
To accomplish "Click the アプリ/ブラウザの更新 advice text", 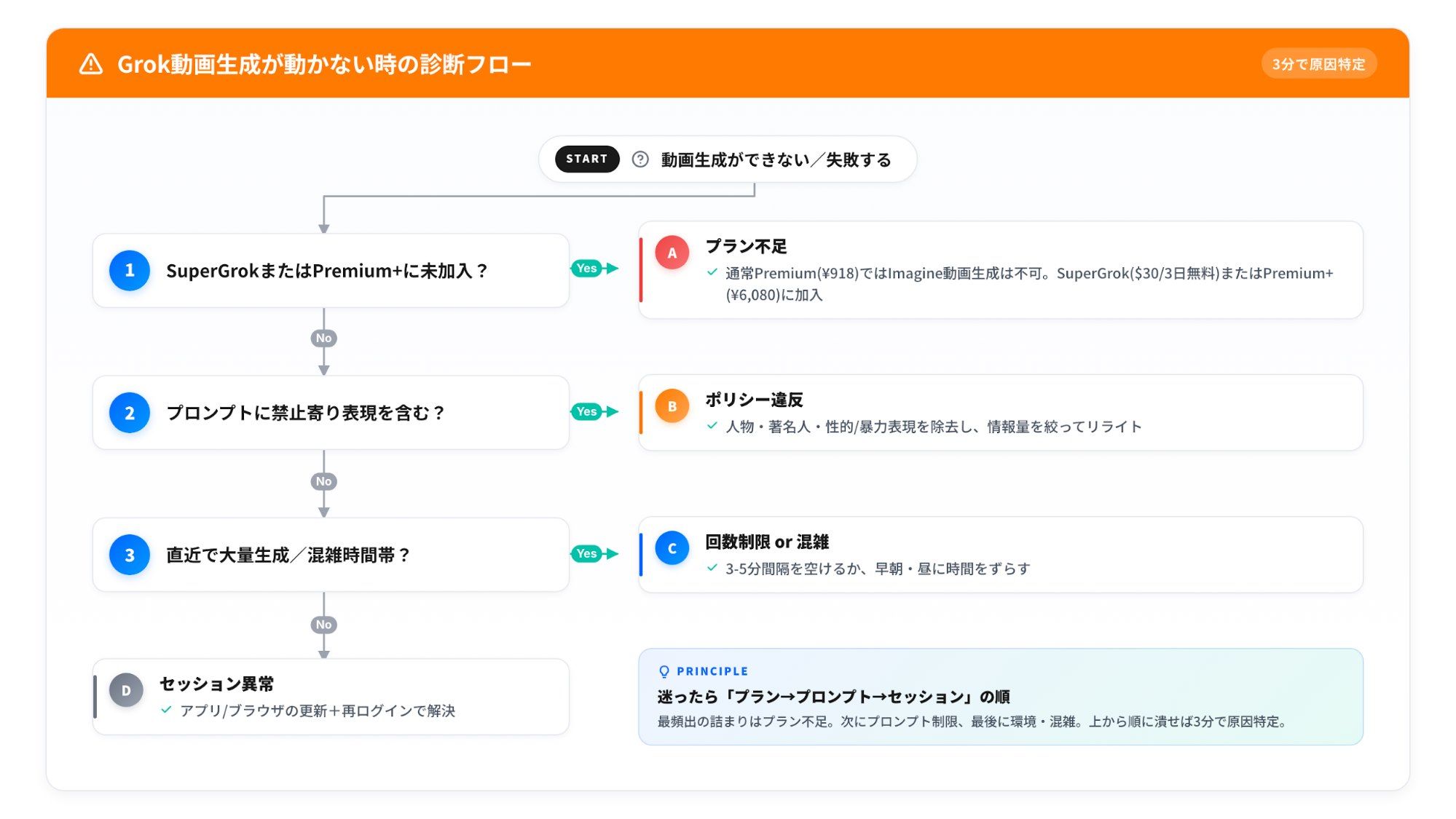I will coord(317,711).
